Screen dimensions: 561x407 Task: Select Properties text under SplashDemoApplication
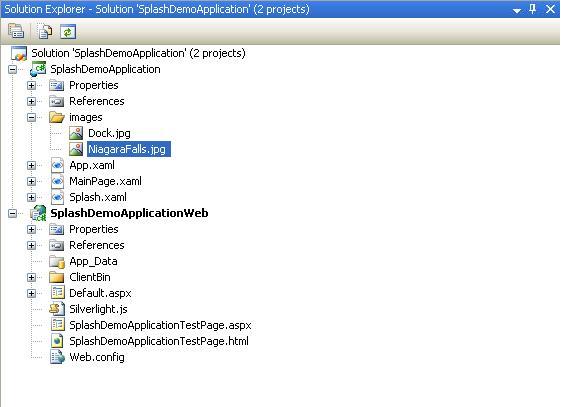tap(94, 85)
